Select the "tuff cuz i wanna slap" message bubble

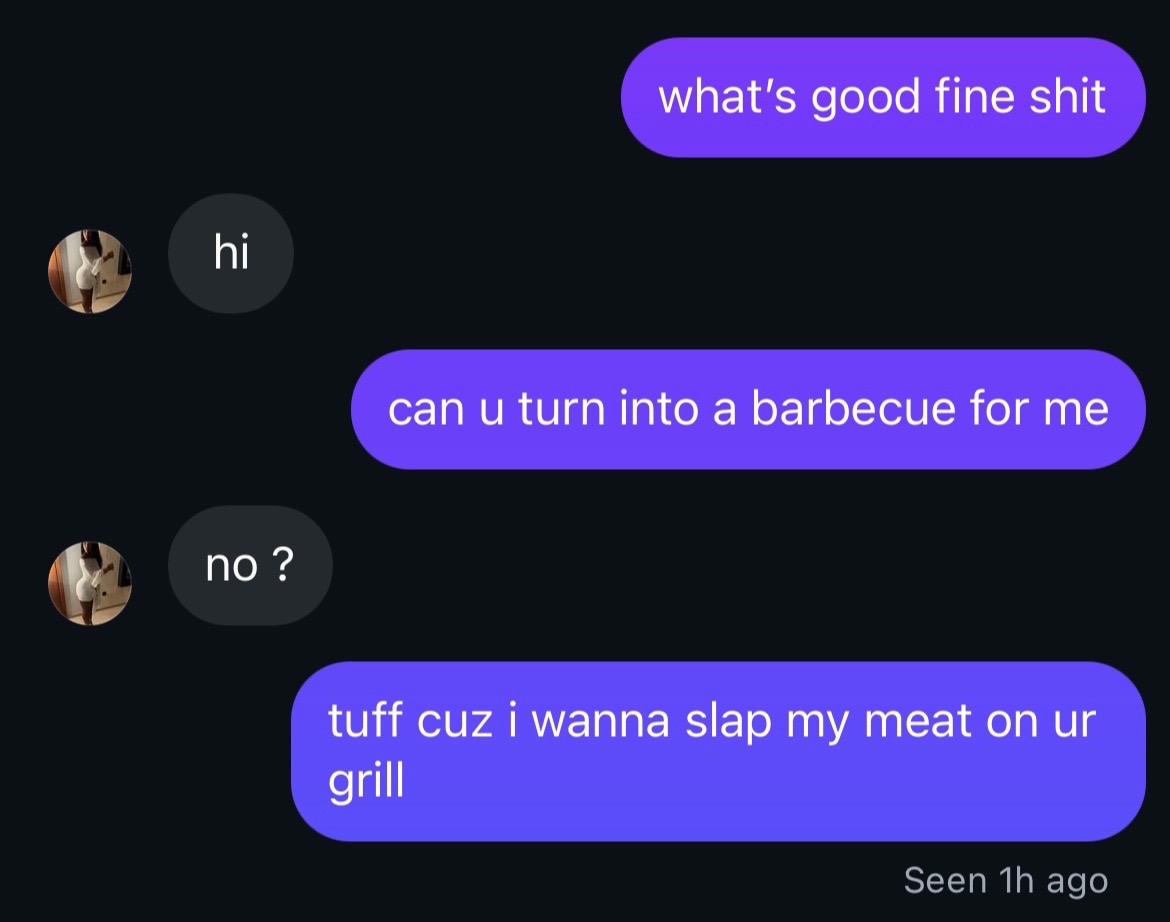click(718, 751)
